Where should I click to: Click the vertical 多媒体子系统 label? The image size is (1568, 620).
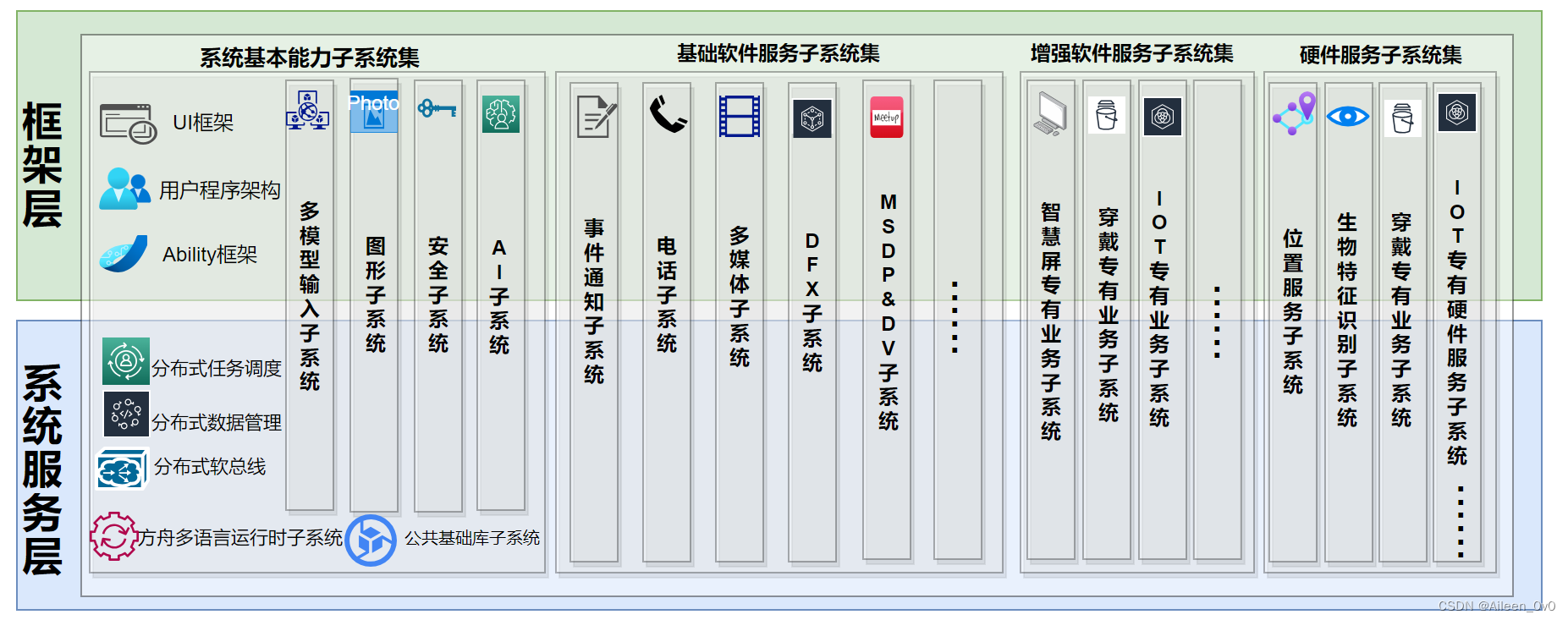pyautogui.click(x=740, y=297)
